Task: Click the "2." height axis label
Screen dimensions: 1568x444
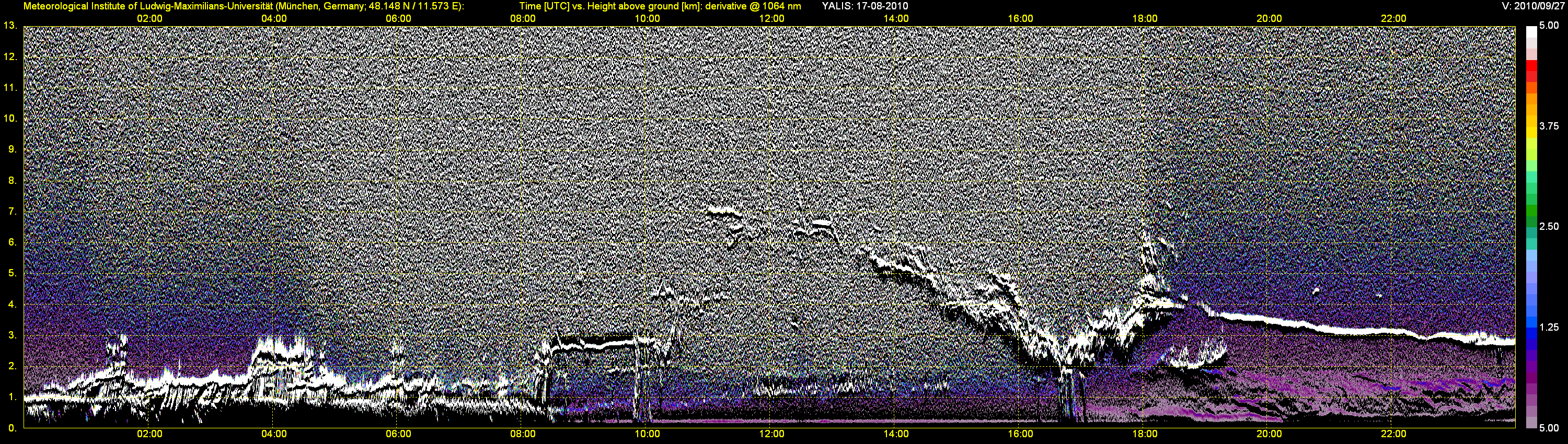Action: [13, 366]
